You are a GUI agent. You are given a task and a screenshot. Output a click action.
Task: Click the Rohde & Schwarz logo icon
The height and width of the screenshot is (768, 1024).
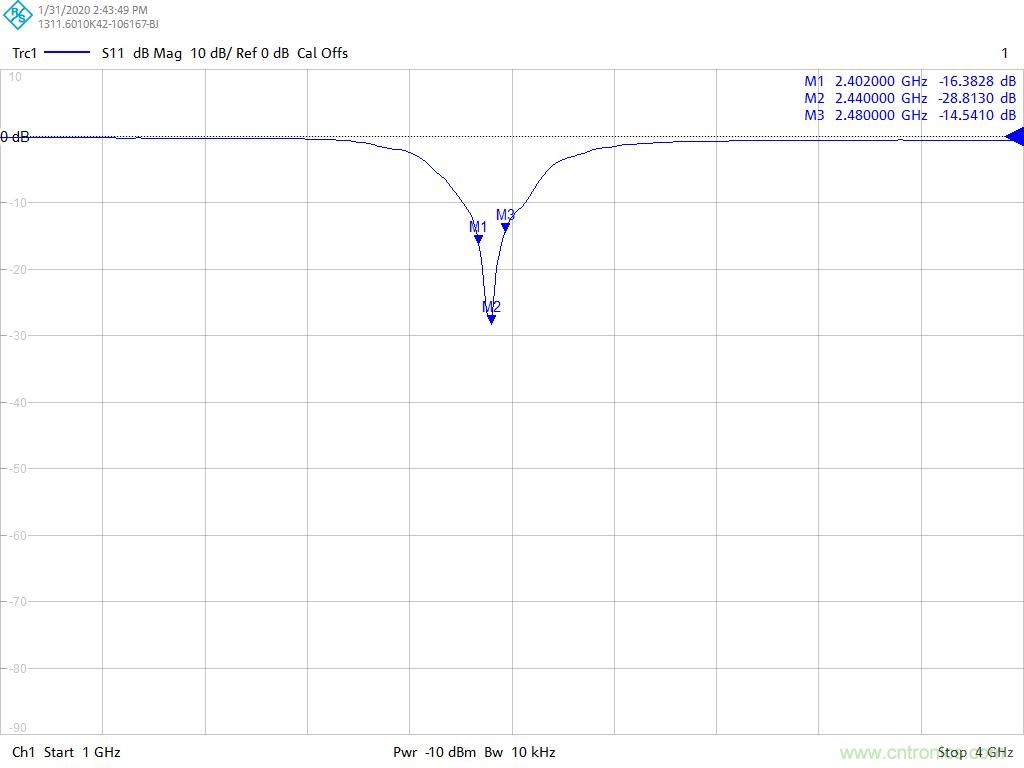pos(19,16)
